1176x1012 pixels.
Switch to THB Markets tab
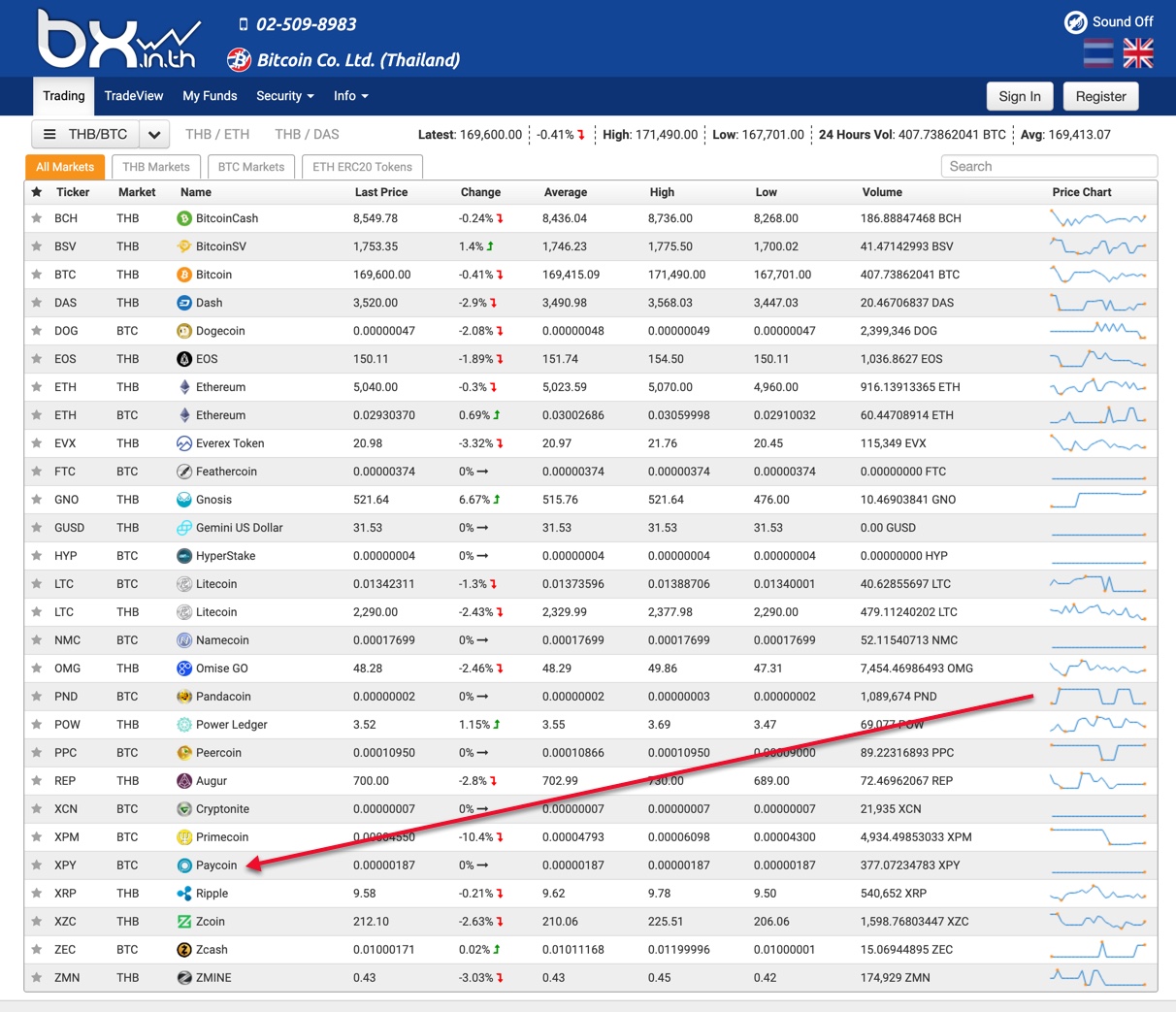point(156,167)
